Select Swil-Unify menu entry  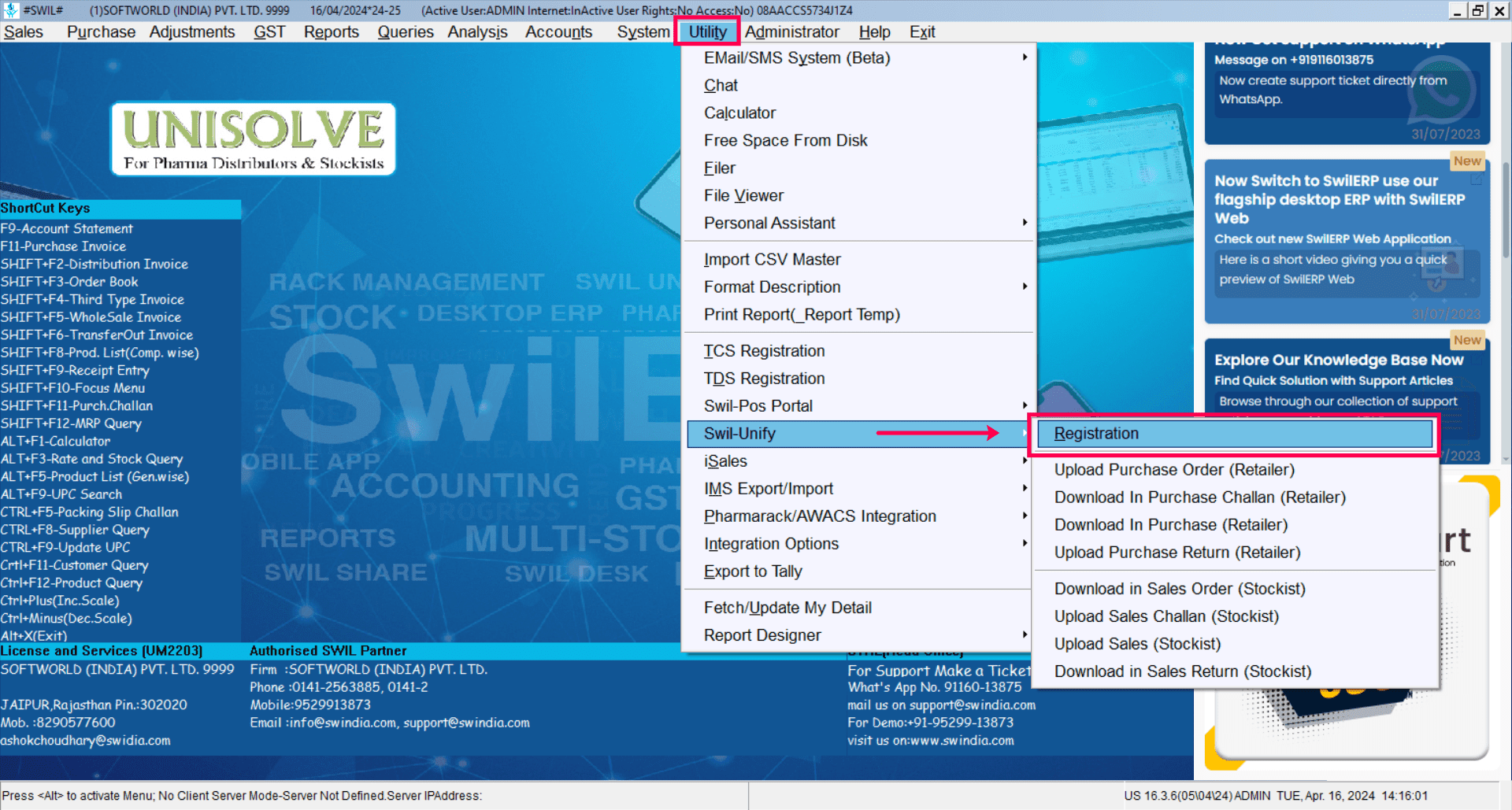(x=858, y=434)
